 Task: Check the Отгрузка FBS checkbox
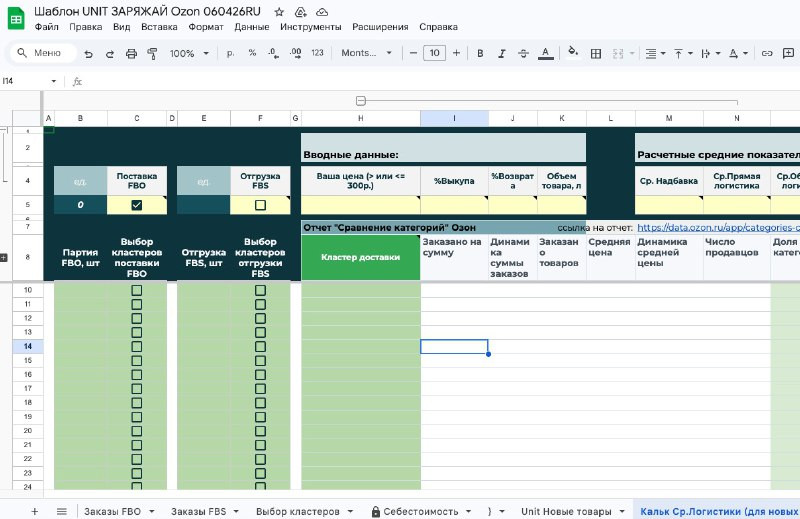(260, 205)
